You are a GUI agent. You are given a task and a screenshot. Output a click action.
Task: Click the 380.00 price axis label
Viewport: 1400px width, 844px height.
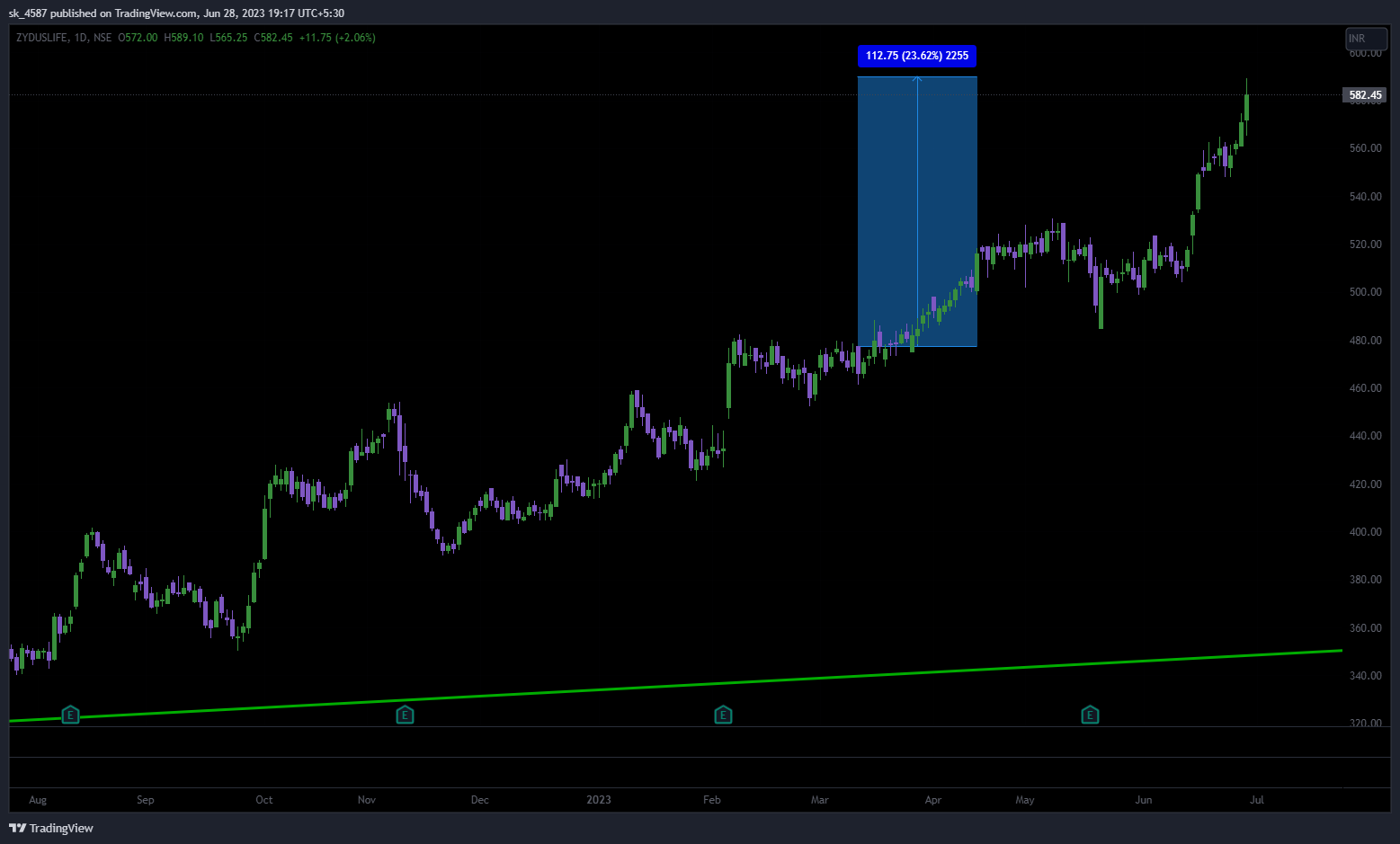pos(1365,580)
